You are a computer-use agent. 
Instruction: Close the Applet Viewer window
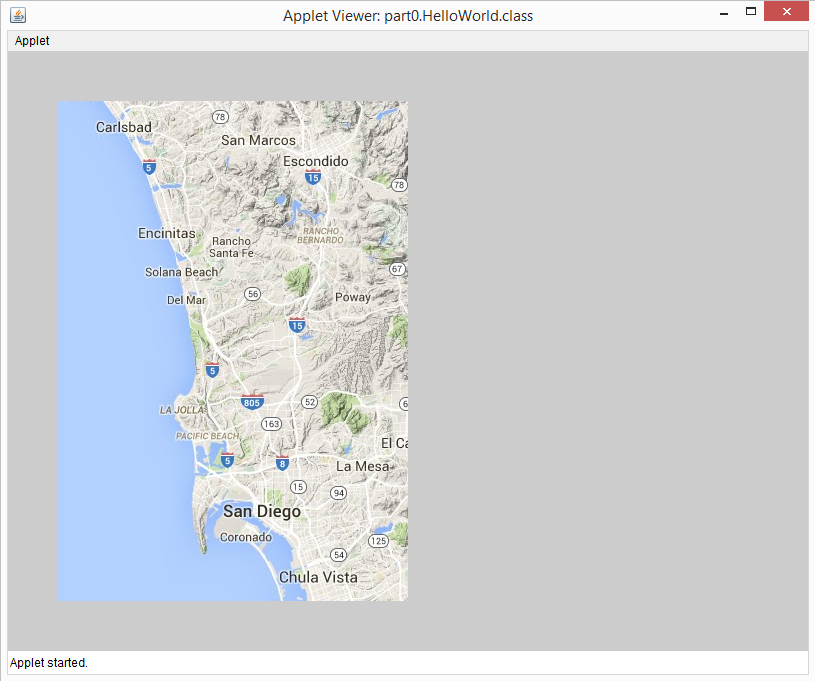[x=786, y=11]
